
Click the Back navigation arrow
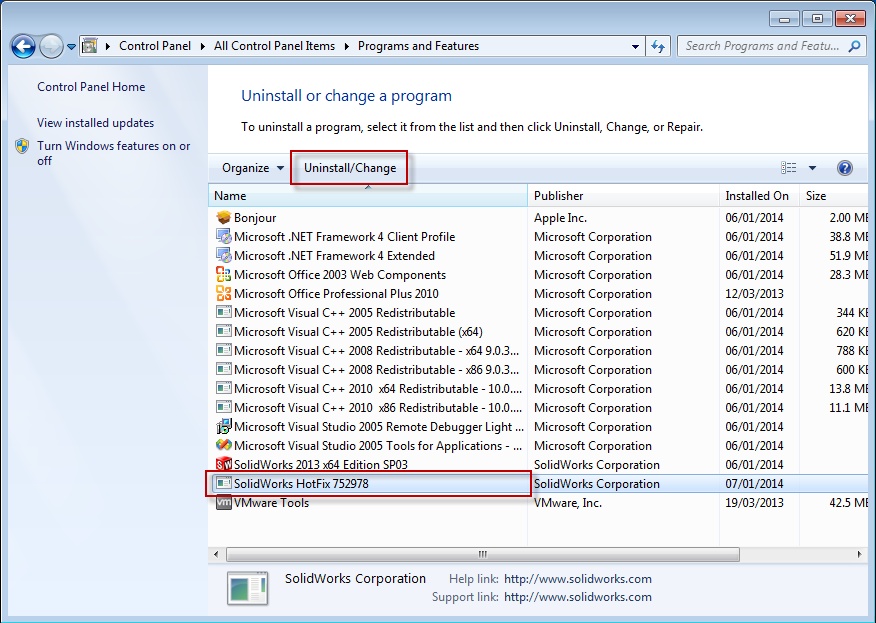pos(23,46)
